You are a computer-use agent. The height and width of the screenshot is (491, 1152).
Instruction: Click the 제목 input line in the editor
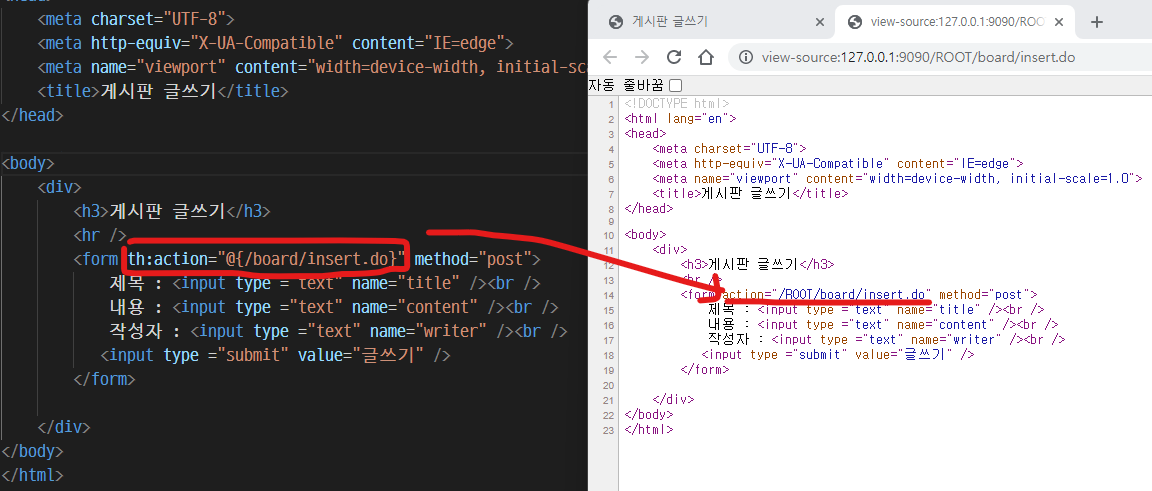tap(325, 284)
